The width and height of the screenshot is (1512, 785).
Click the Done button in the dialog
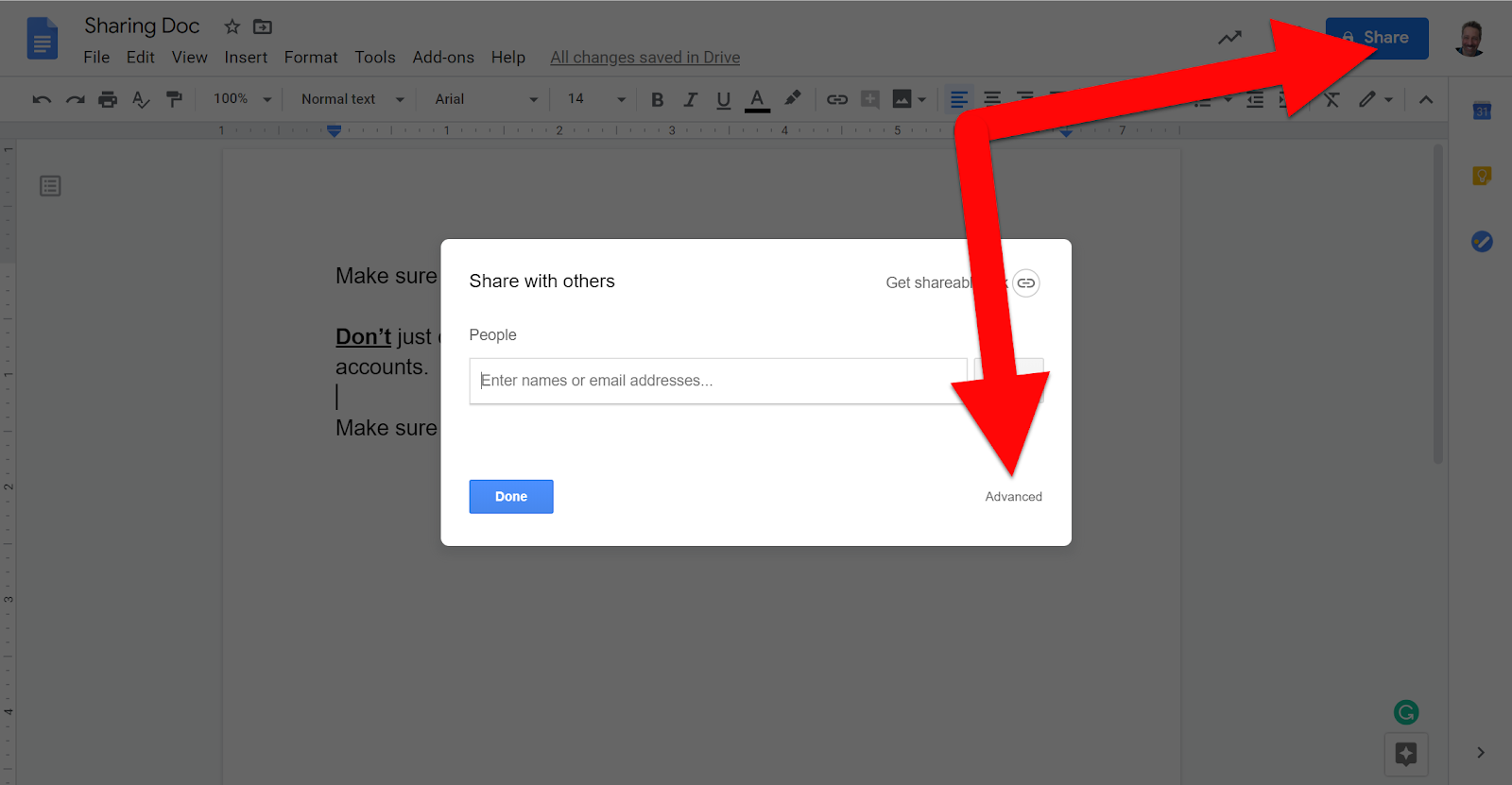[511, 497]
